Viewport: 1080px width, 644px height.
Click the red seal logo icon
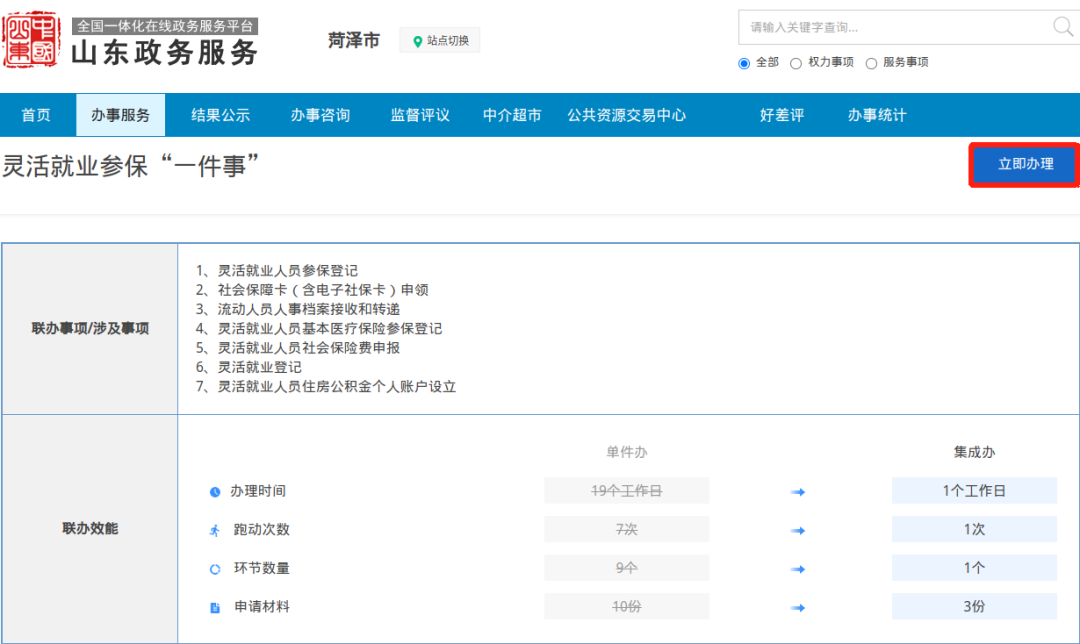(31, 40)
